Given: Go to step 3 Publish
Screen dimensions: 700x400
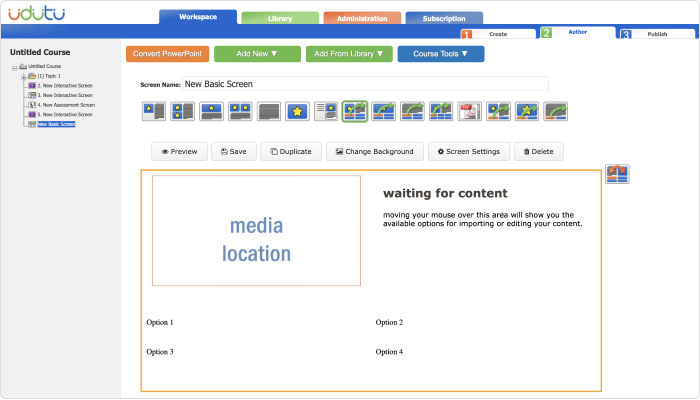Looking at the screenshot, I should point(657,34).
